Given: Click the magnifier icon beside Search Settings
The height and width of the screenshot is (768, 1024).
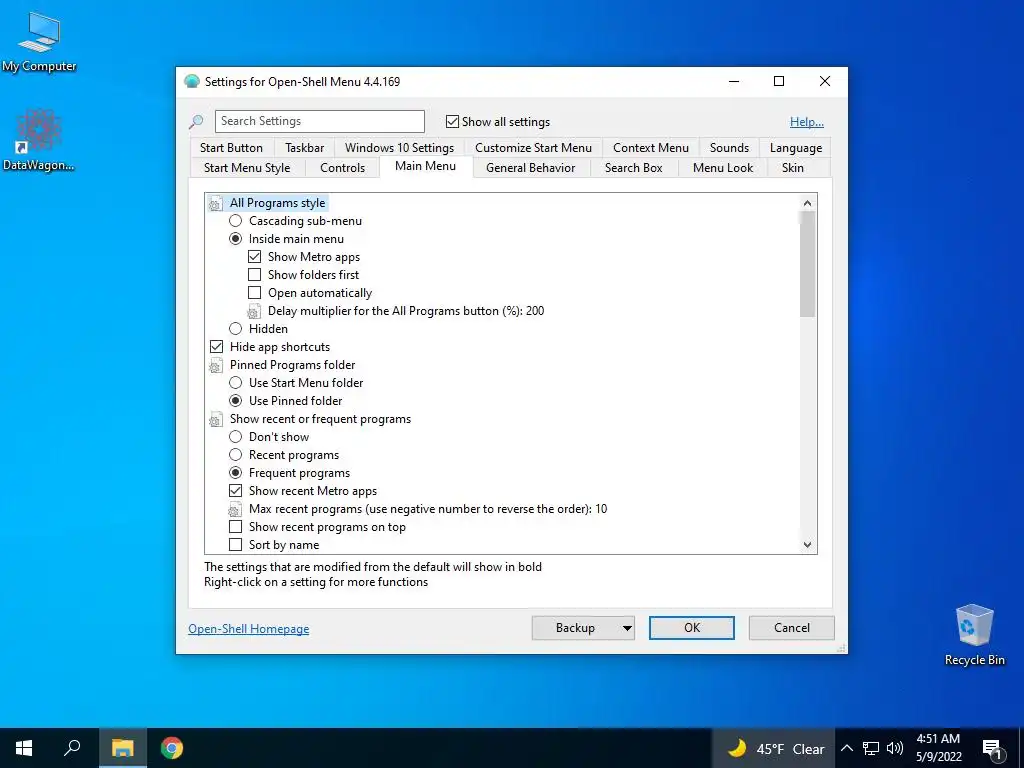Looking at the screenshot, I should (196, 121).
